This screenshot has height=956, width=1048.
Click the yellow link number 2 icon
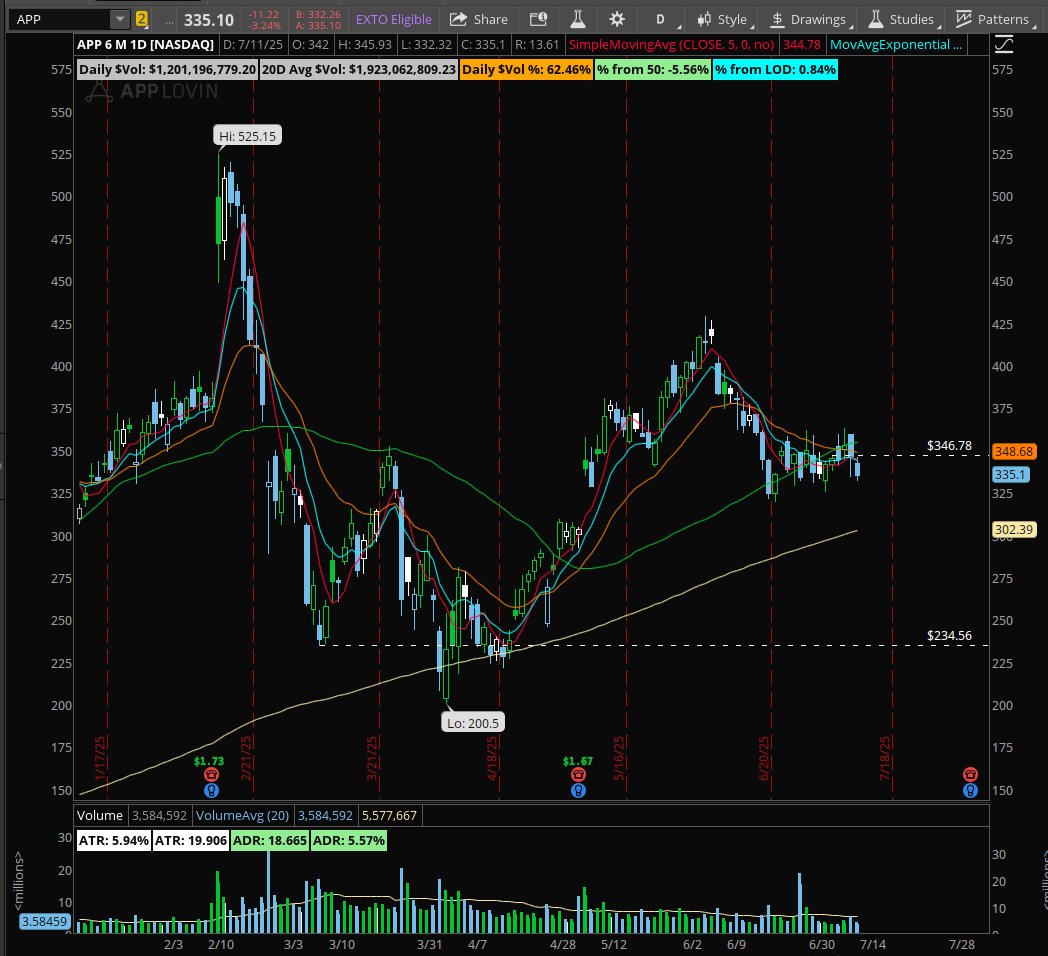pos(142,19)
